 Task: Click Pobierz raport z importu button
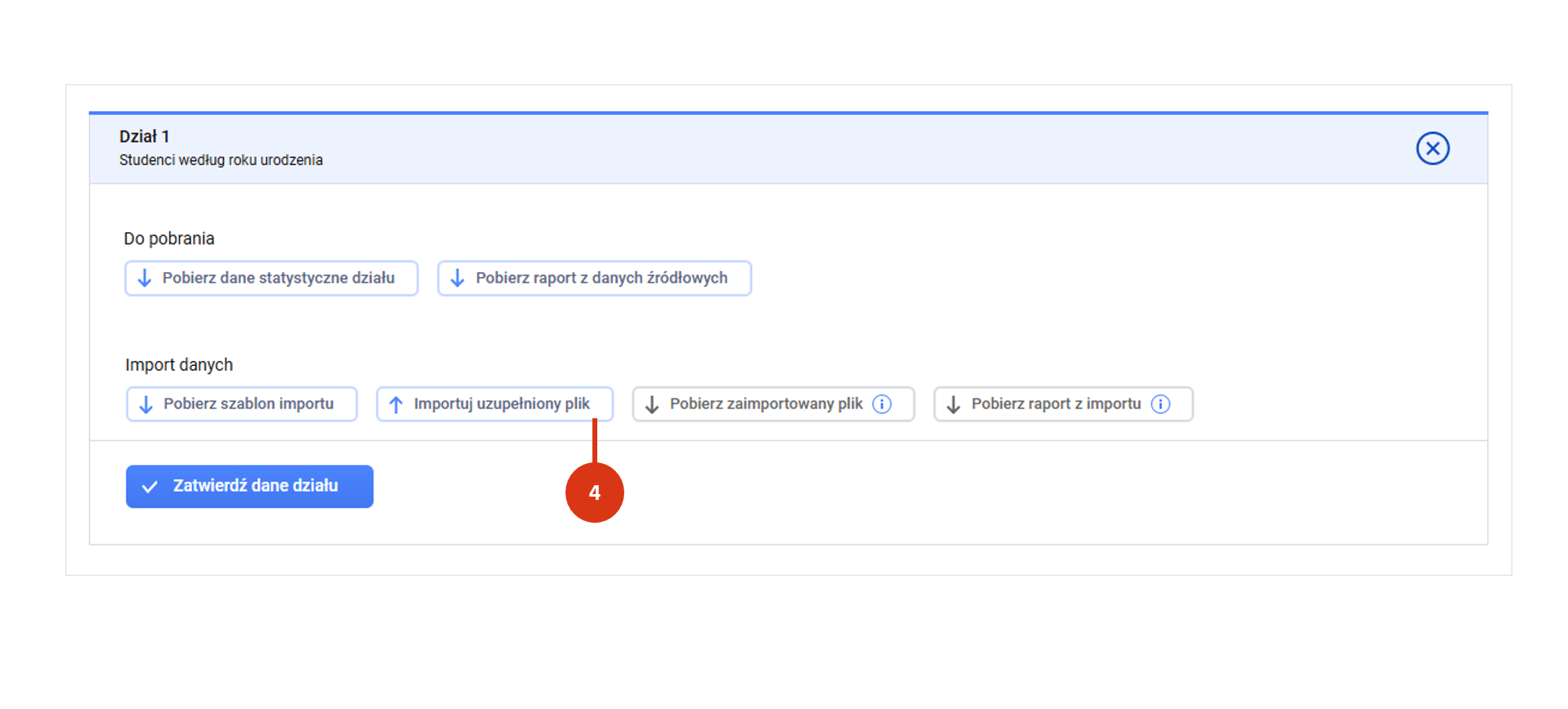1063,404
